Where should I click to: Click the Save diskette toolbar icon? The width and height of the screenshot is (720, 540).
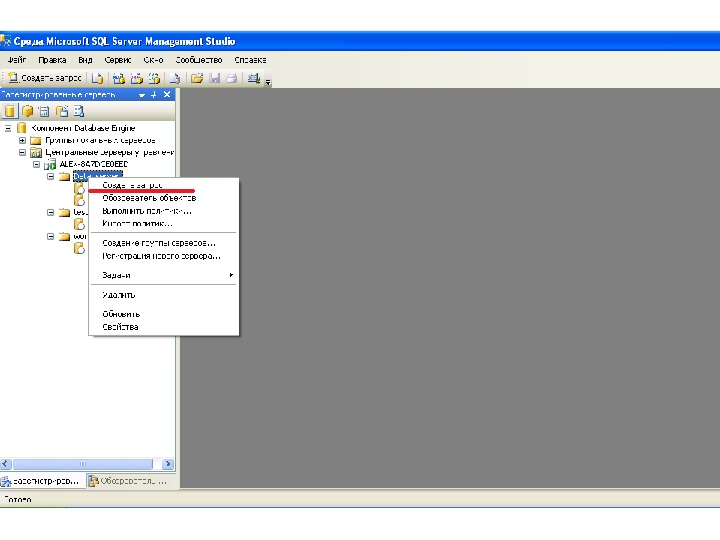(x=214, y=79)
